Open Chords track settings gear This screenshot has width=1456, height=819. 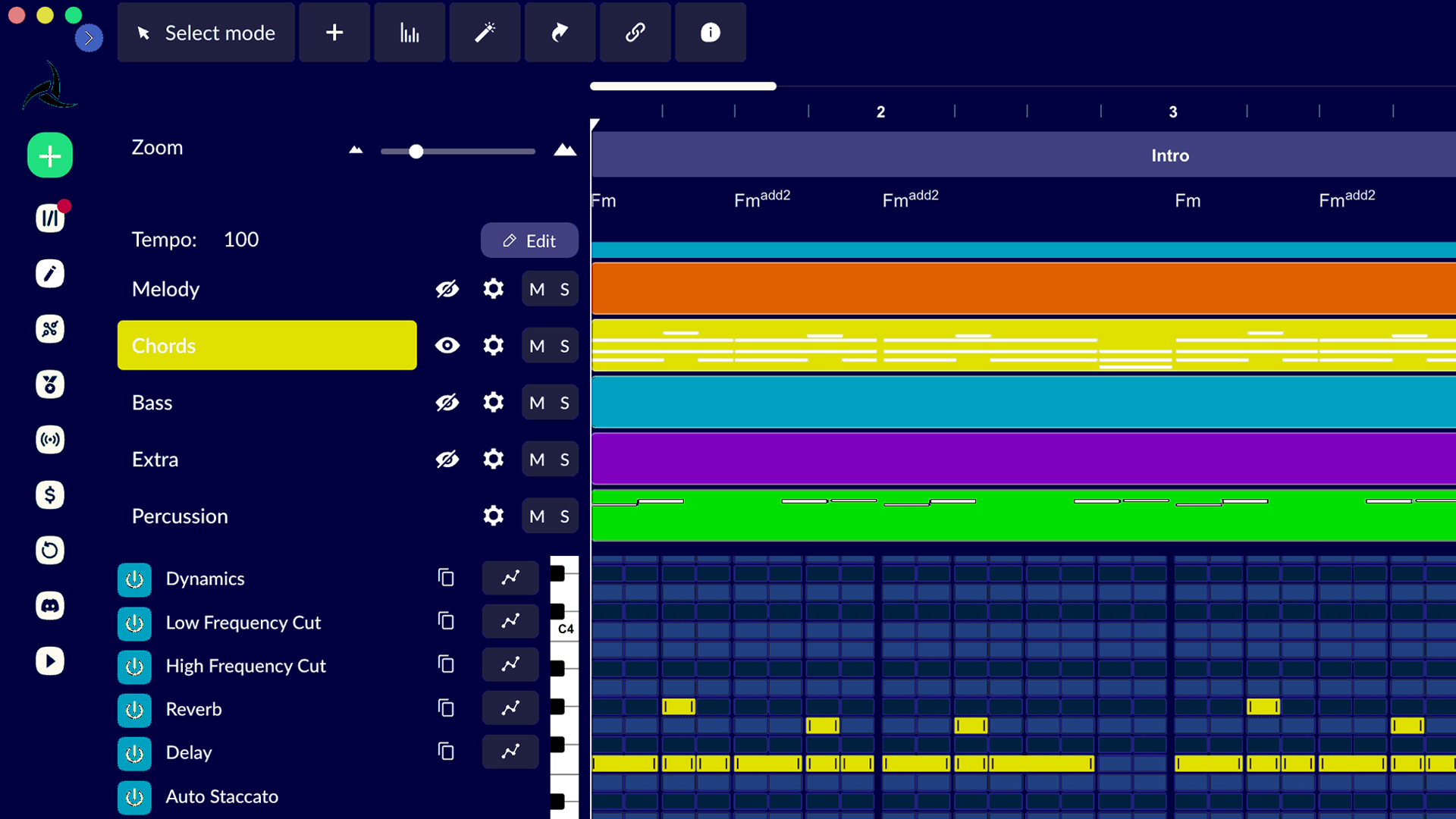click(x=494, y=346)
